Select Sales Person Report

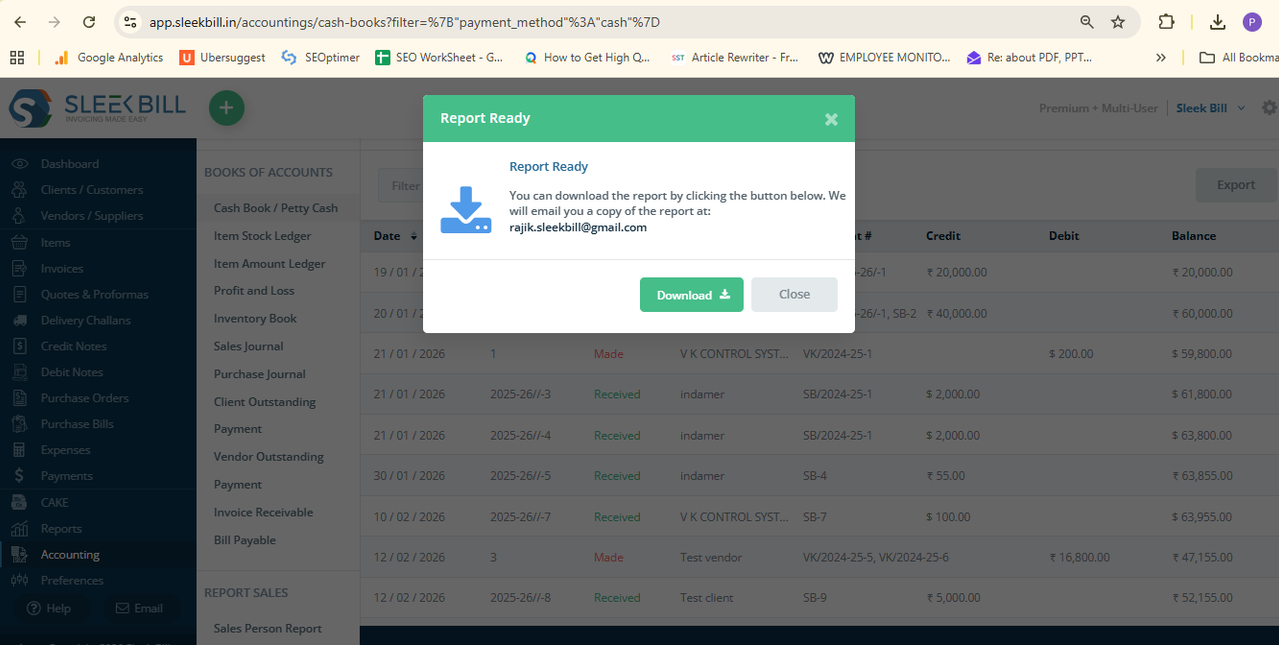[268, 628]
